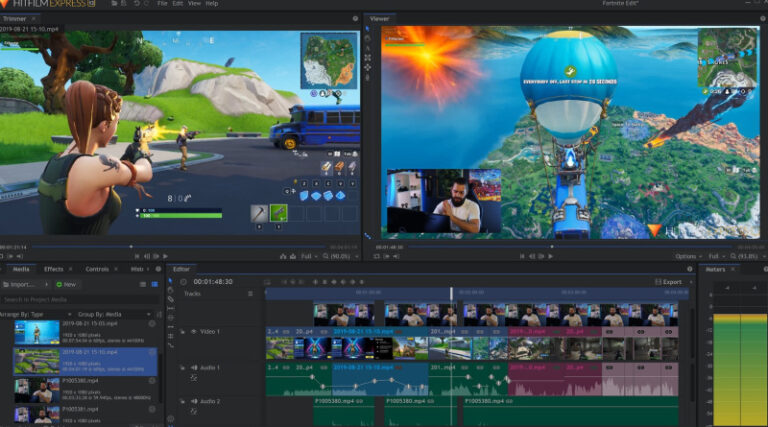
Task: Switch media panel to list view
Action: 143,285
